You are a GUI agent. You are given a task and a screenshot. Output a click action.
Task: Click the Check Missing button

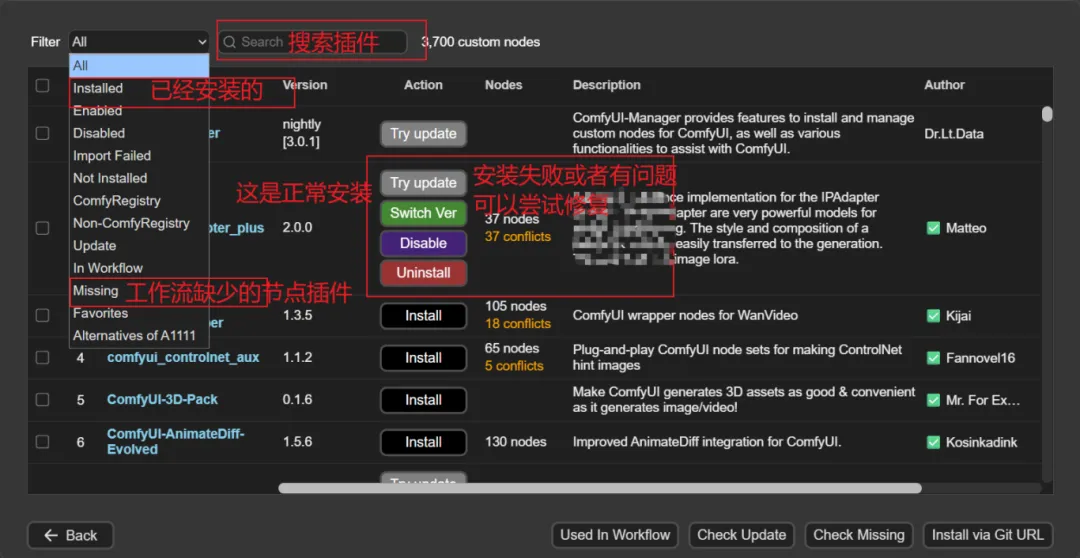(x=859, y=535)
